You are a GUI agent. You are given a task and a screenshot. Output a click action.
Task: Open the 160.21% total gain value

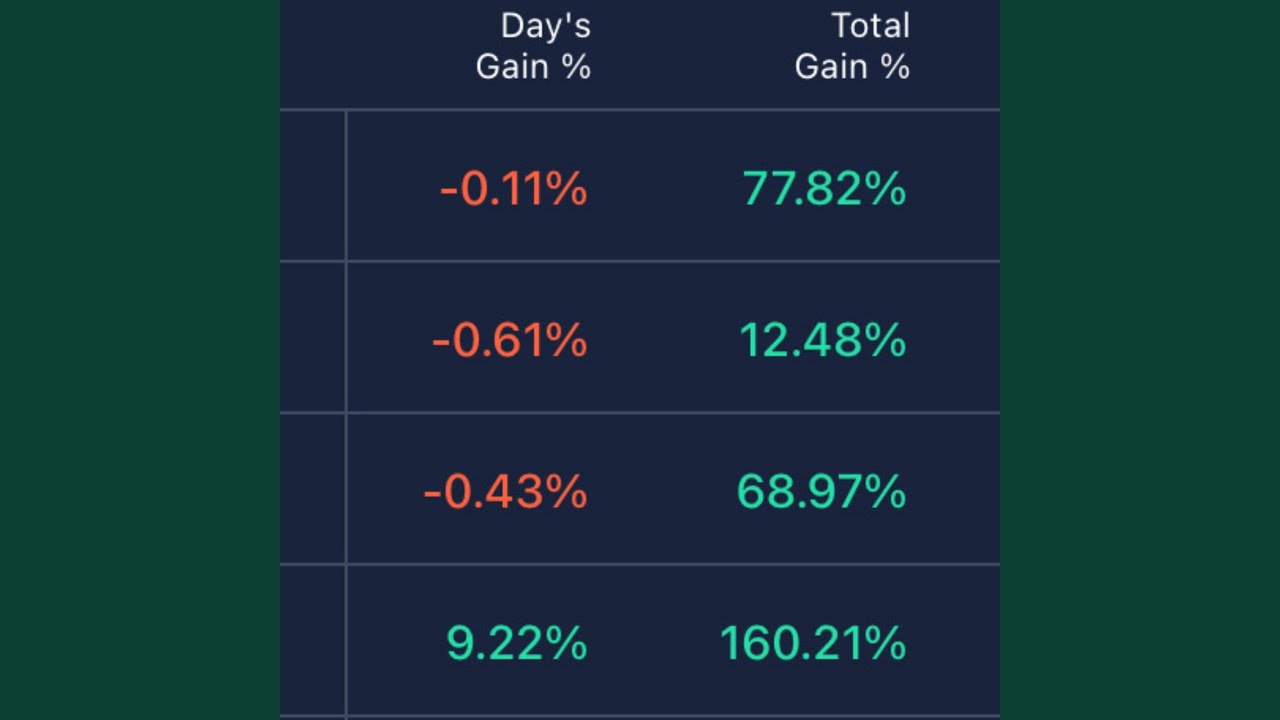(x=813, y=642)
